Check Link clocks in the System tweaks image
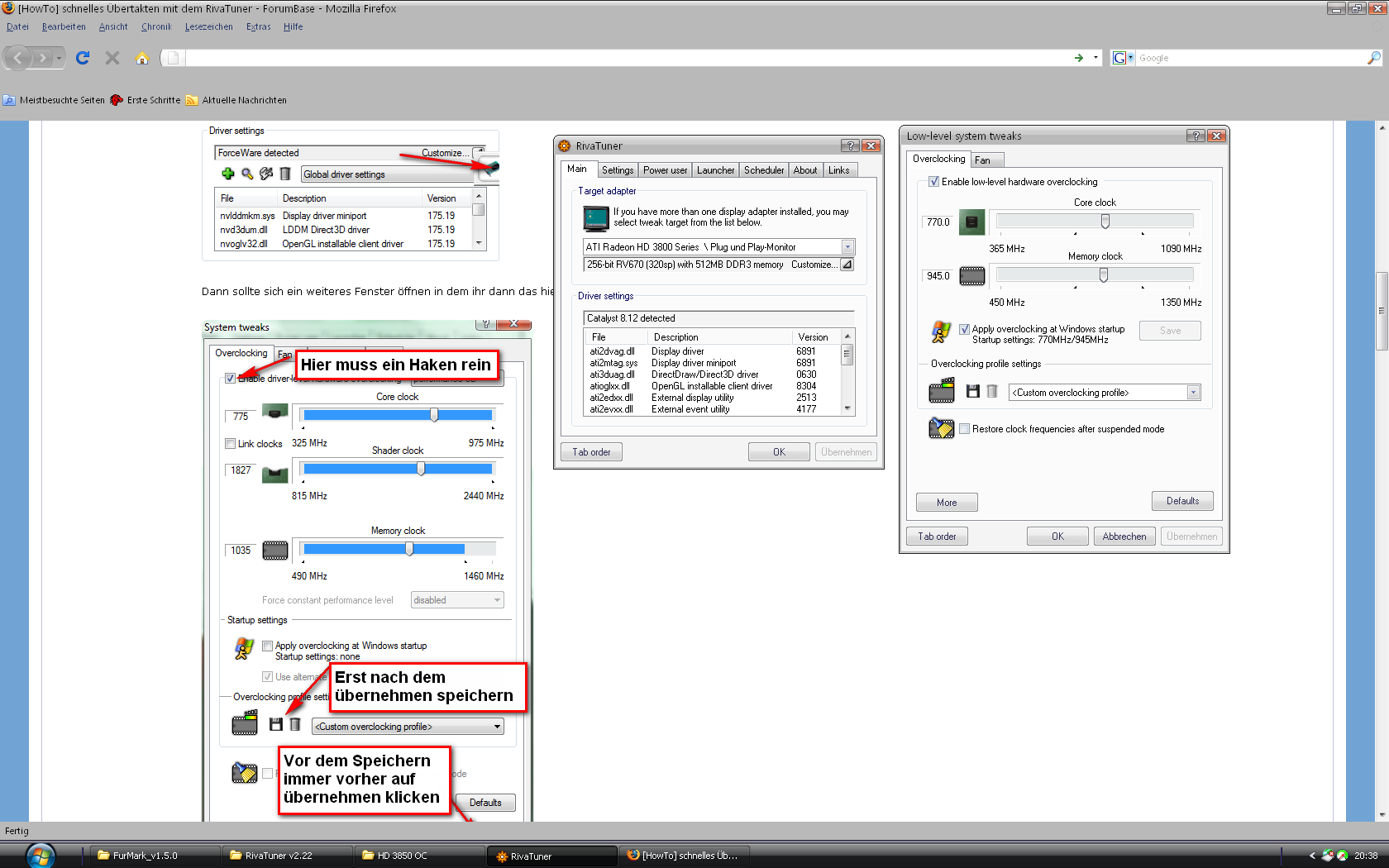 tap(231, 444)
